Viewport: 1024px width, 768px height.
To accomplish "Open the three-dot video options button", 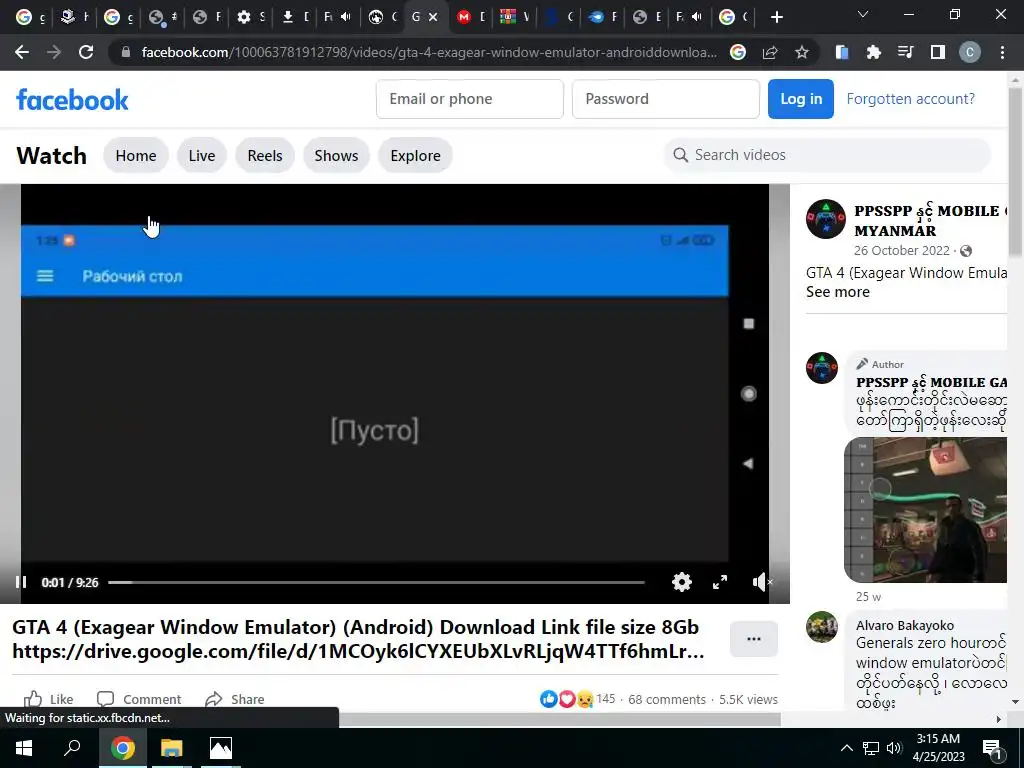I will tap(754, 639).
